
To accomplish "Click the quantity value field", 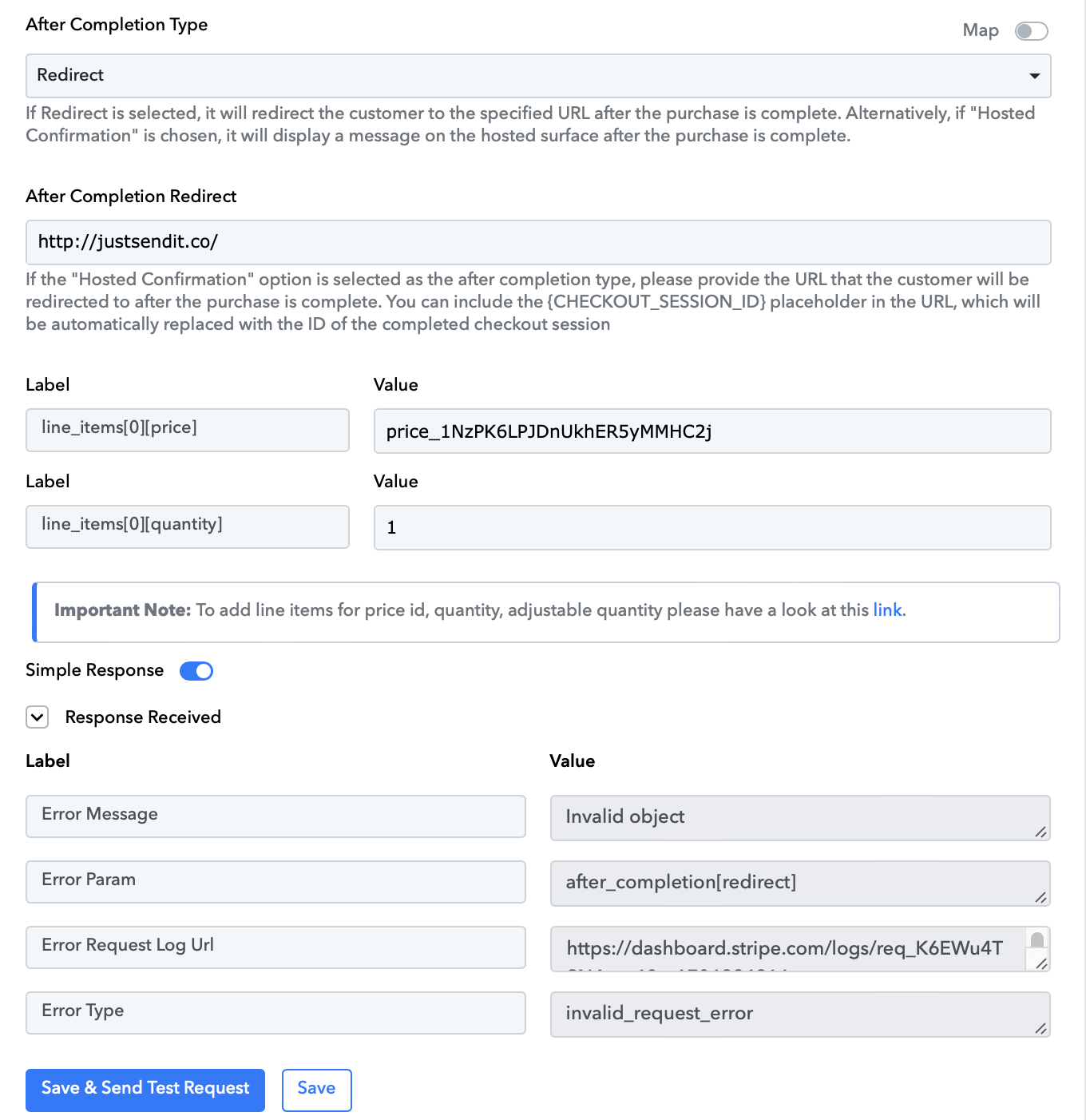I will pos(712,527).
